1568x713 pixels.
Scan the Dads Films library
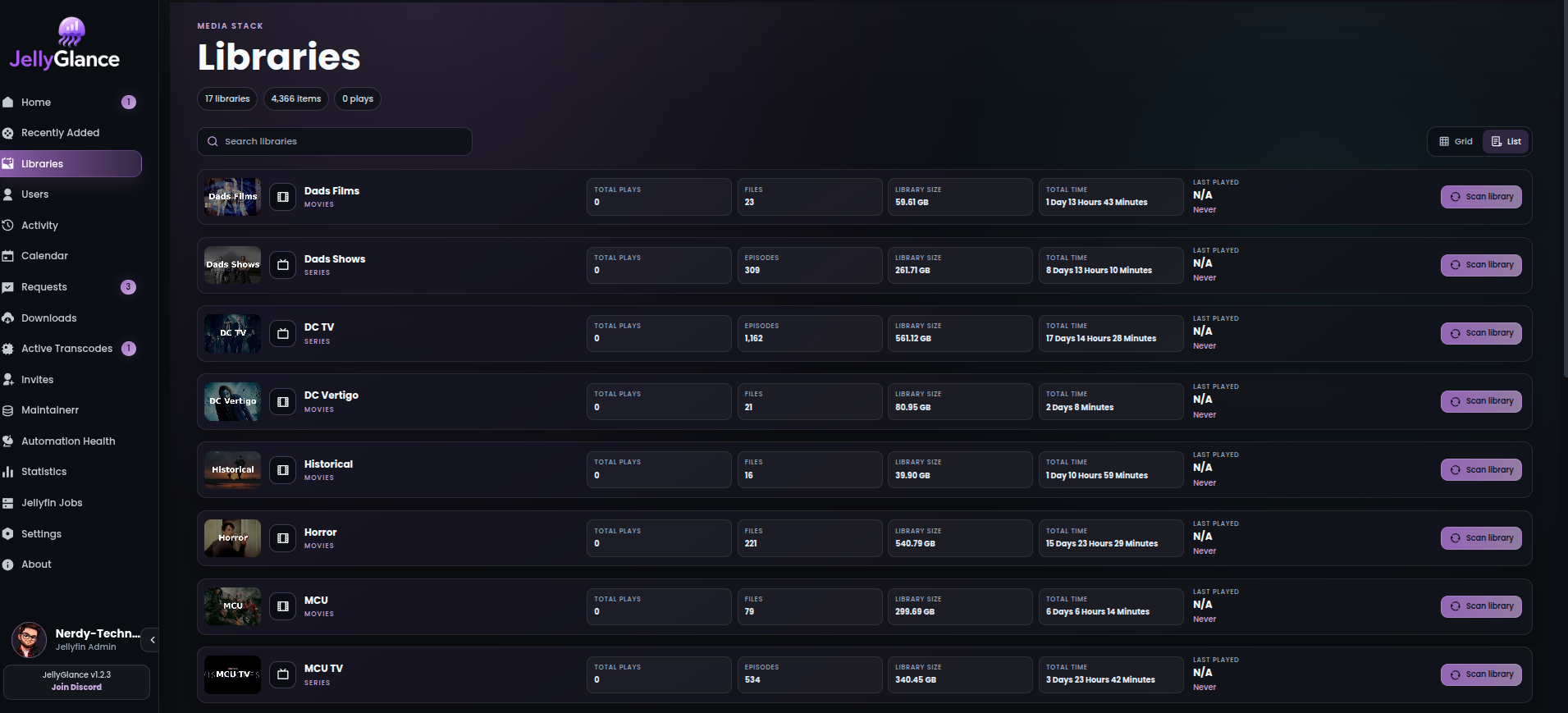[x=1481, y=197]
